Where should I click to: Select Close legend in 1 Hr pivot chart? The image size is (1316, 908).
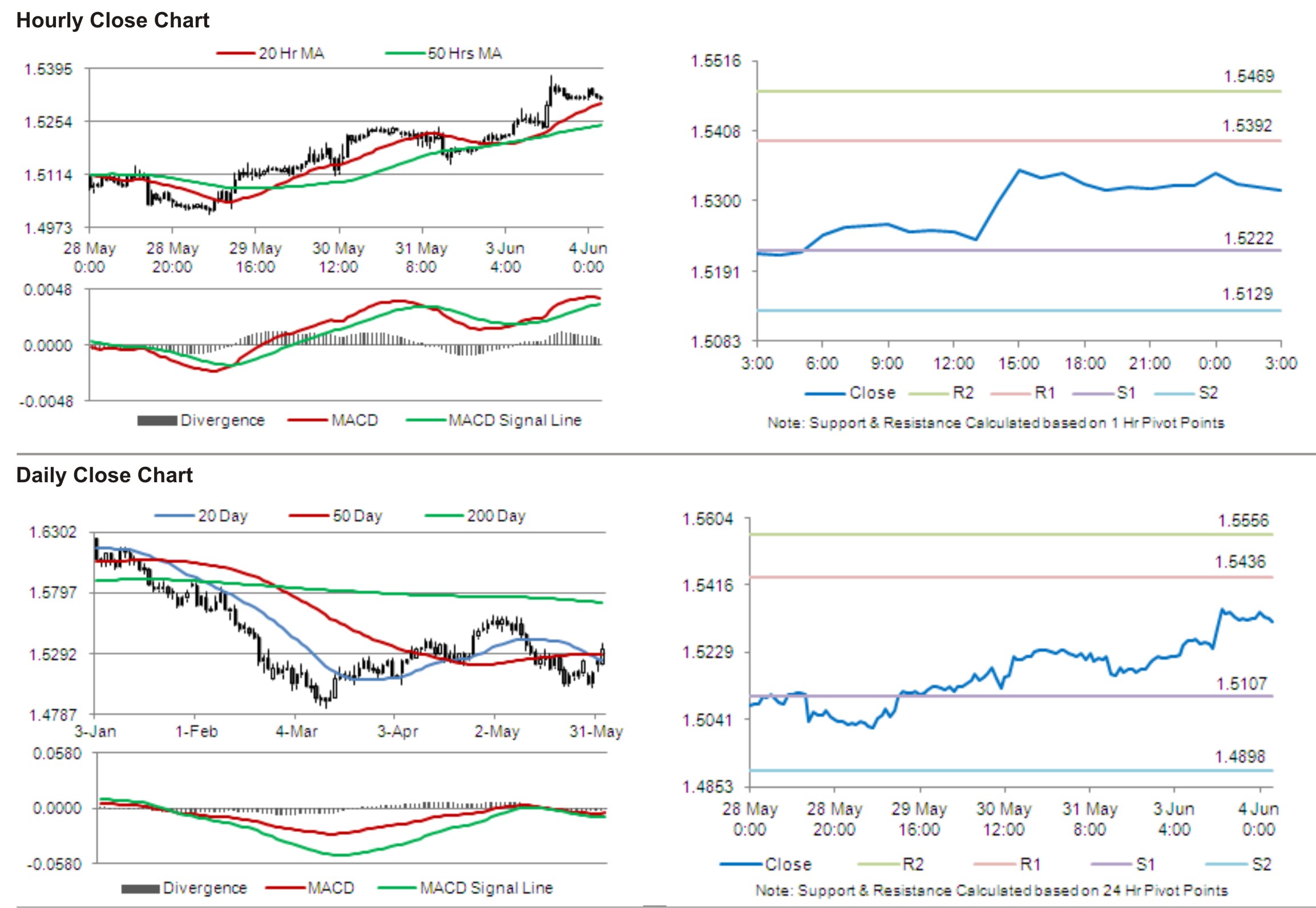tap(850, 393)
